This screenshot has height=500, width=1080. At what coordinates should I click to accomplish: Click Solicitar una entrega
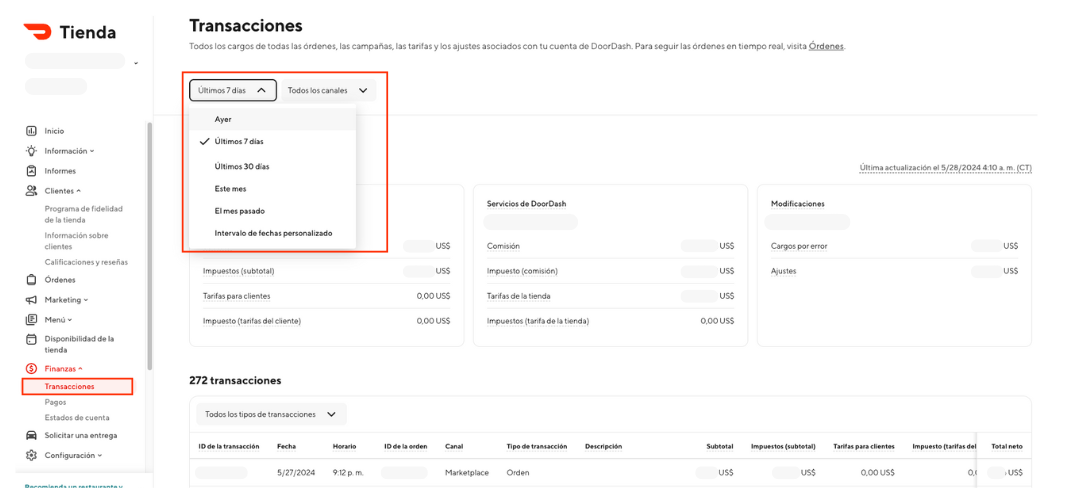[x=81, y=435]
